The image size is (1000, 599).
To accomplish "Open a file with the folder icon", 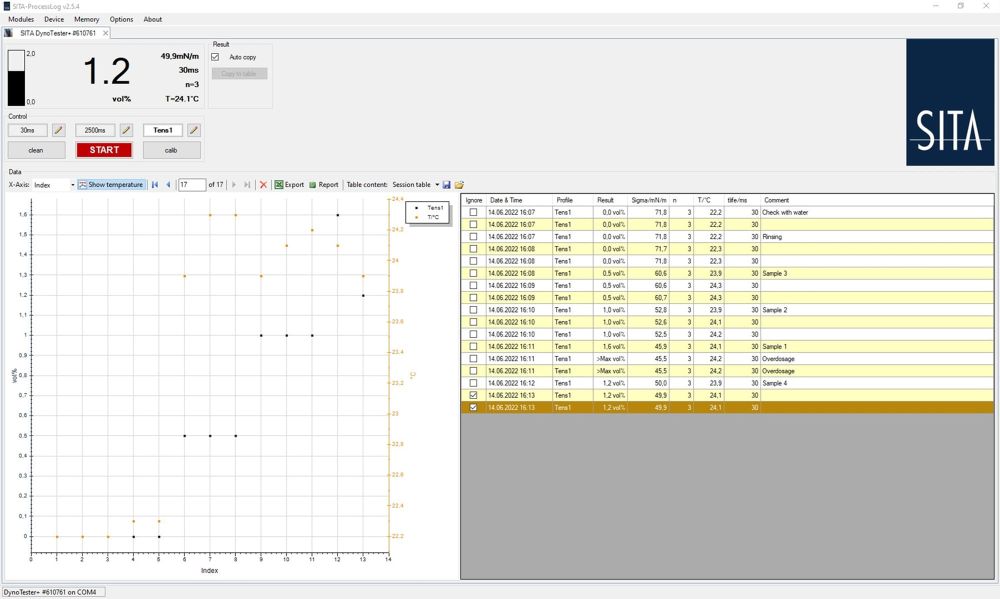I will coord(459,185).
